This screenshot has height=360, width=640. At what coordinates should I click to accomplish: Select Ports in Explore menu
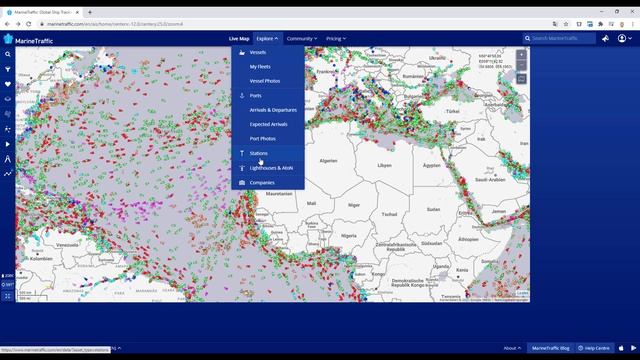[x=268, y=96]
